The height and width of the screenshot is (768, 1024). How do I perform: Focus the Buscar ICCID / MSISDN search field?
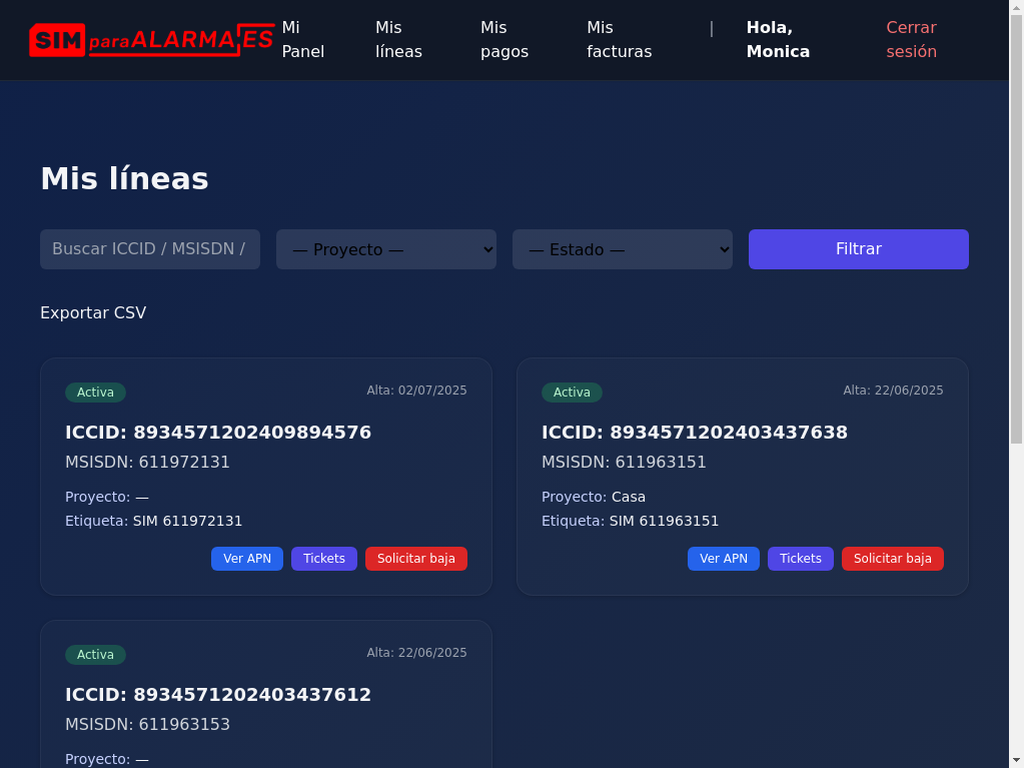150,249
